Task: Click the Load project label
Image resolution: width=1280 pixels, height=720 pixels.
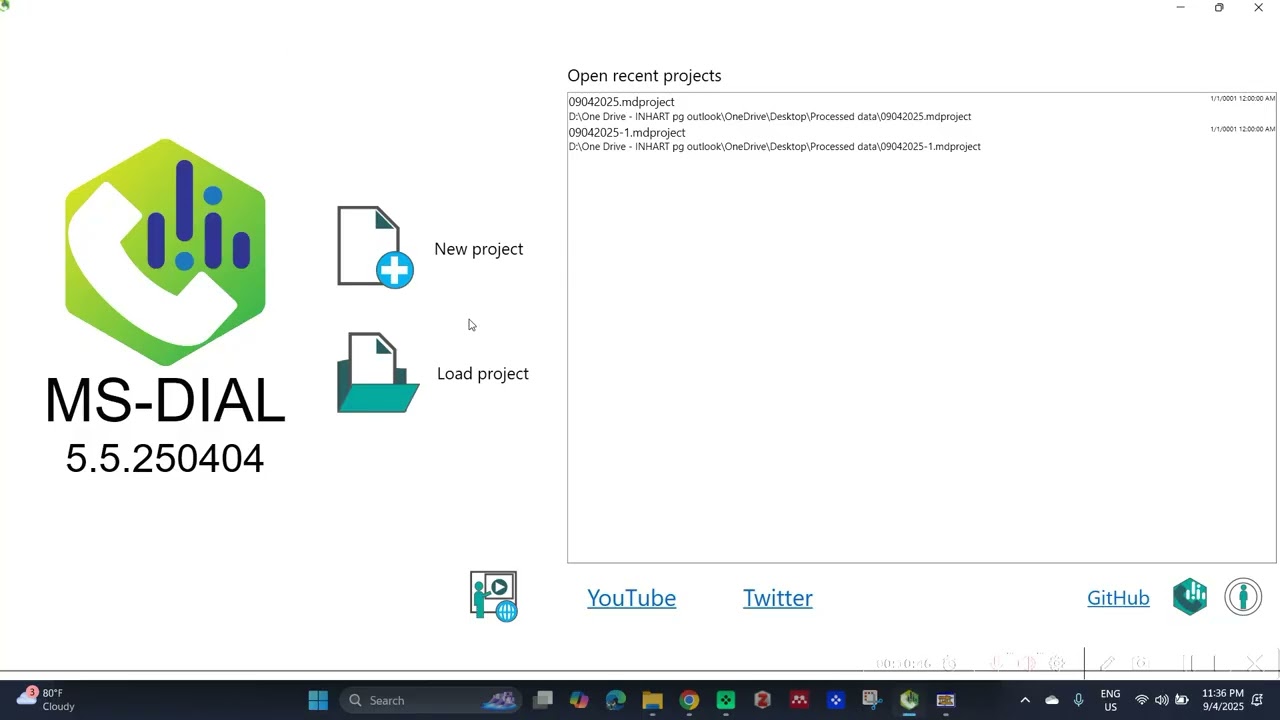Action: (x=482, y=374)
